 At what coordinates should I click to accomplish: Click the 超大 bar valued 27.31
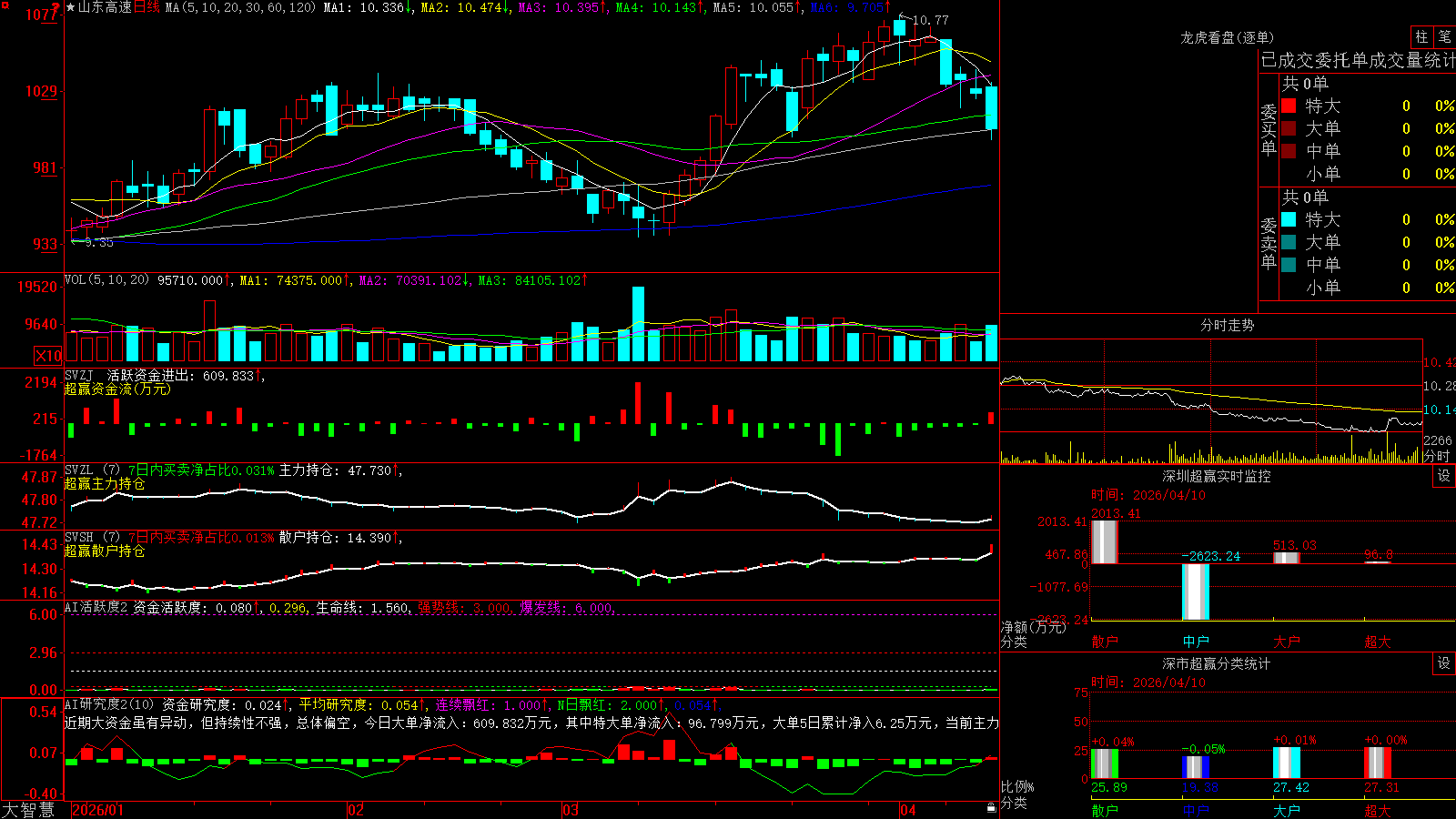(x=1378, y=763)
